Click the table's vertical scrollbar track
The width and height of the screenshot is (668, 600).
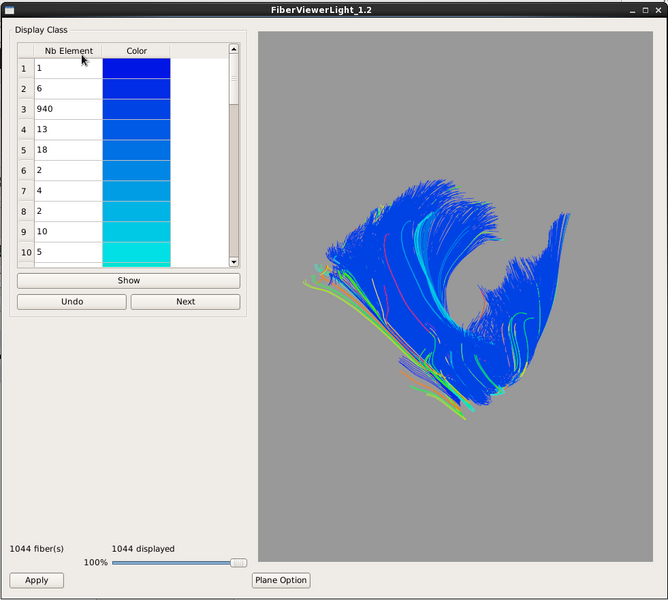[x=234, y=180]
